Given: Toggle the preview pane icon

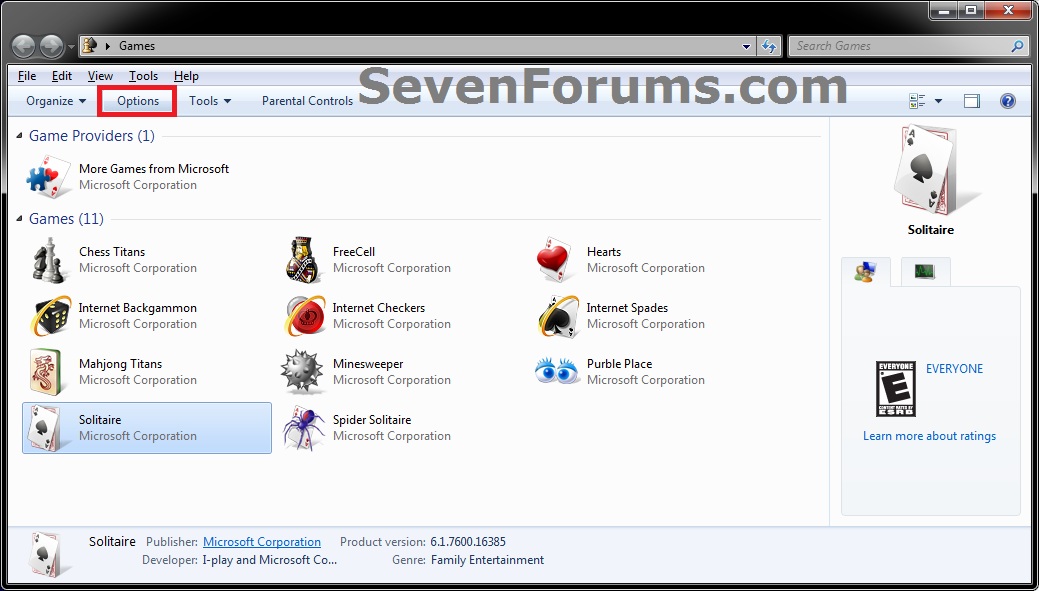Looking at the screenshot, I should pos(971,100).
